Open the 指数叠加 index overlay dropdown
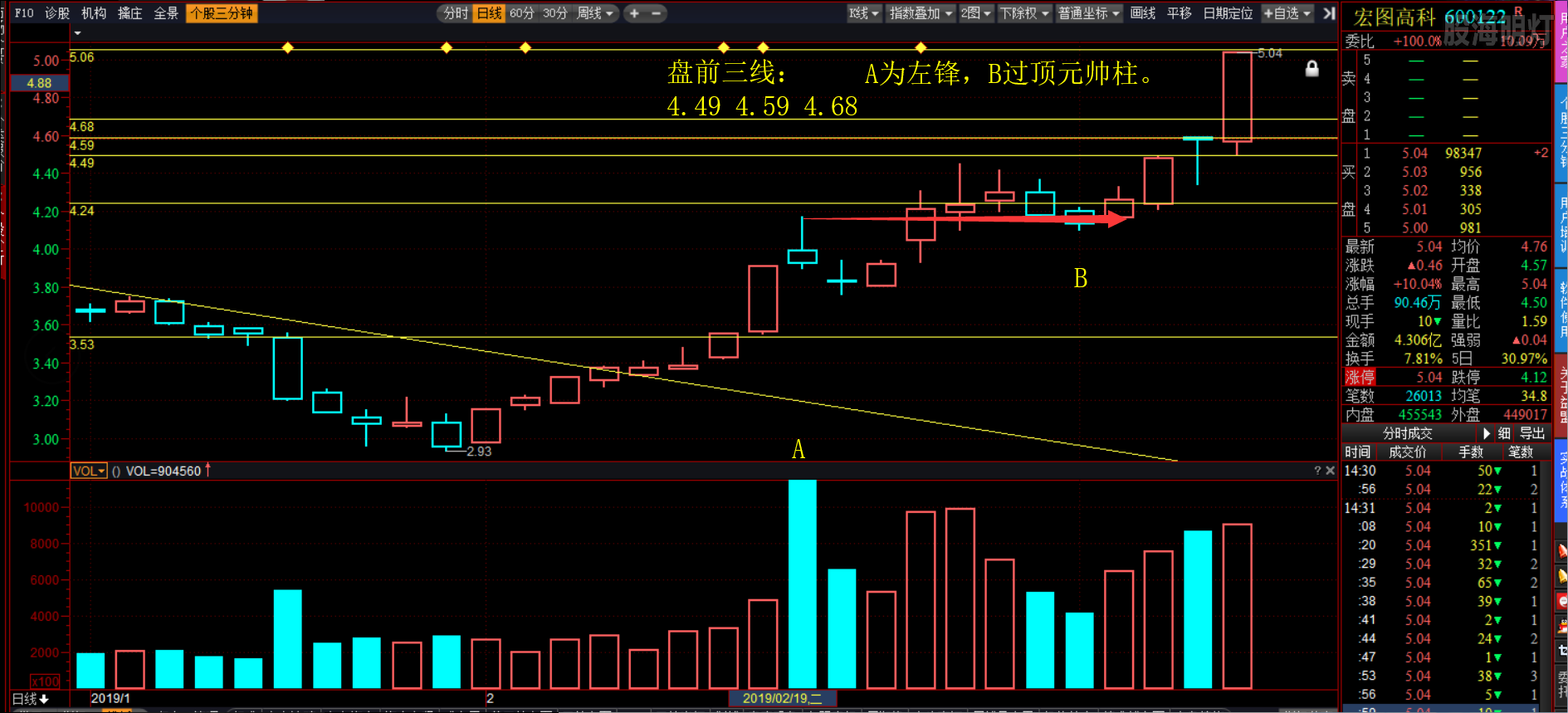 pos(921,13)
